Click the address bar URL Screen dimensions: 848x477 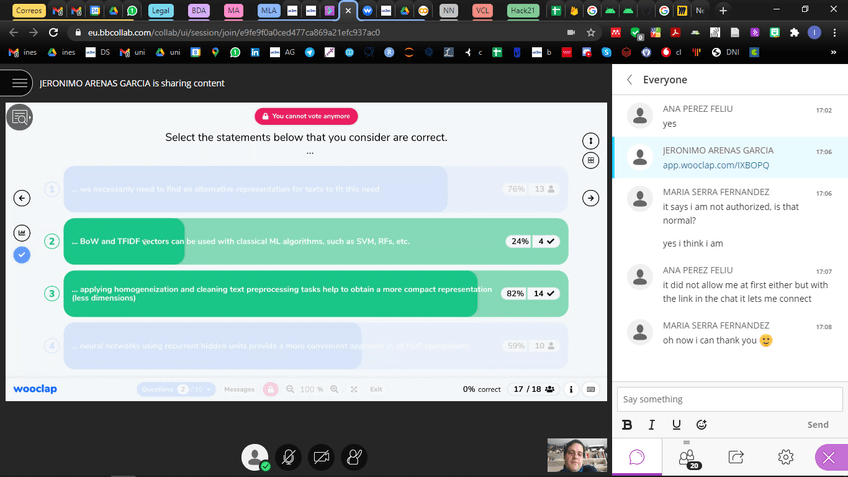pyautogui.click(x=234, y=32)
